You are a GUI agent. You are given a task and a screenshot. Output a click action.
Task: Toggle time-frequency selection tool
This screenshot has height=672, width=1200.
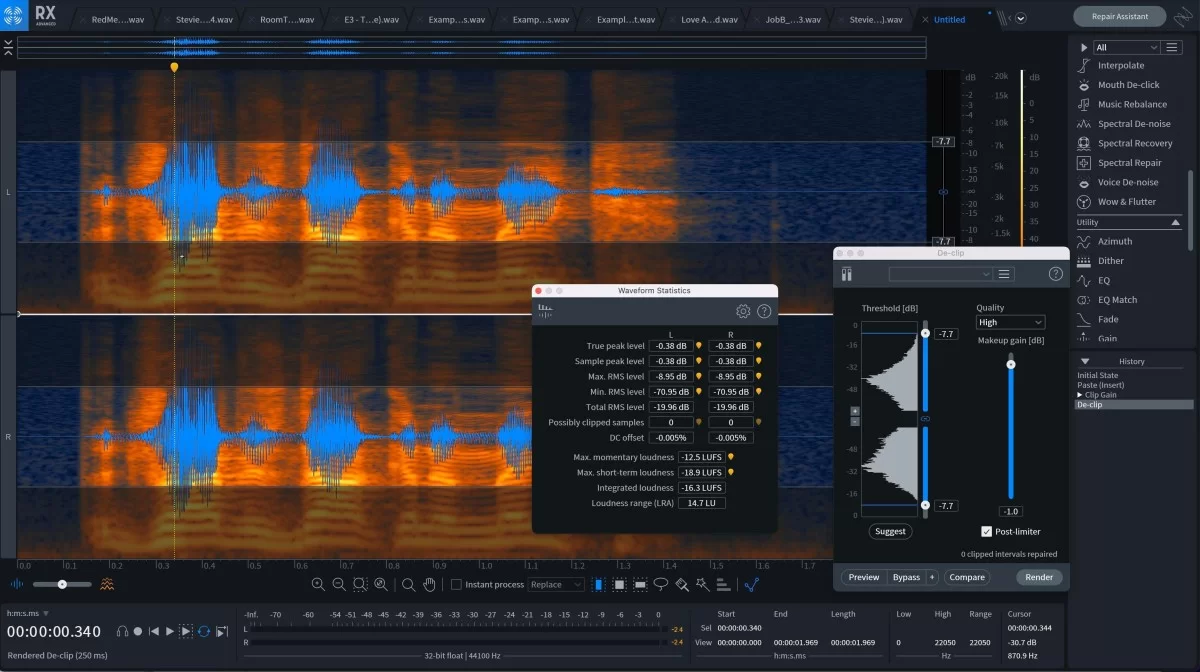tap(619, 584)
